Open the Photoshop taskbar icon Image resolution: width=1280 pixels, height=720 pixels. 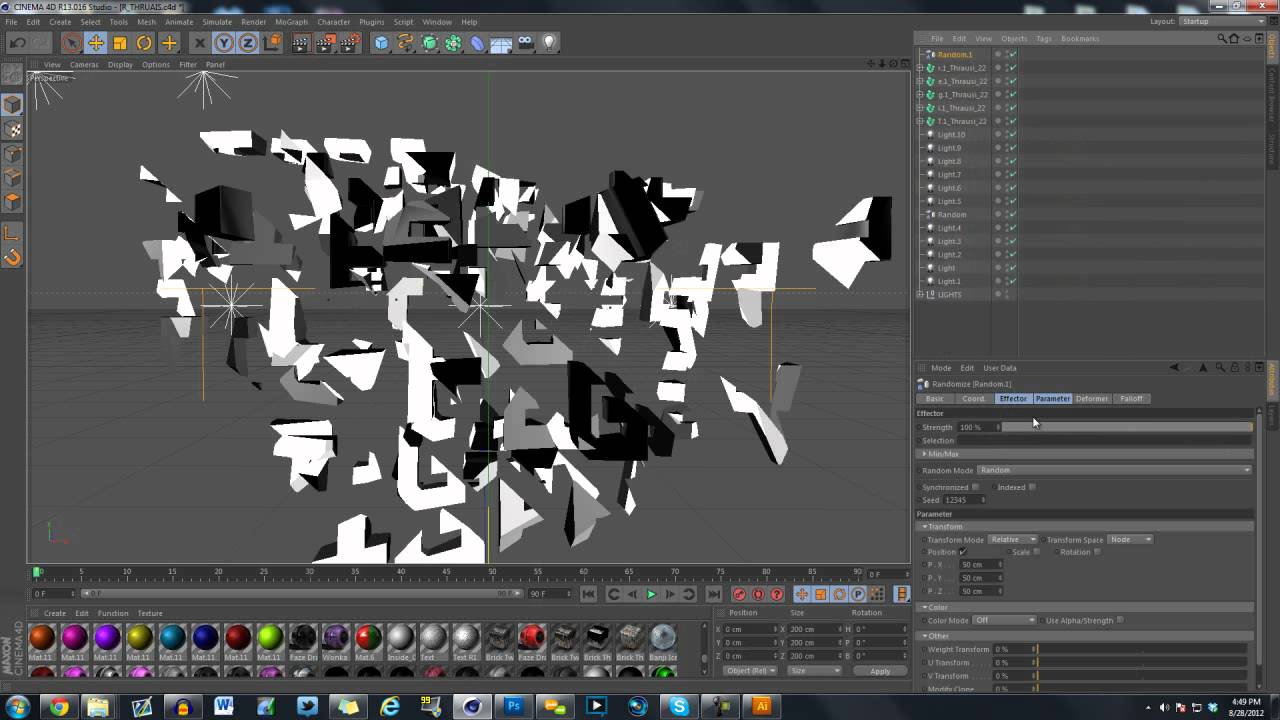pyautogui.click(x=514, y=706)
